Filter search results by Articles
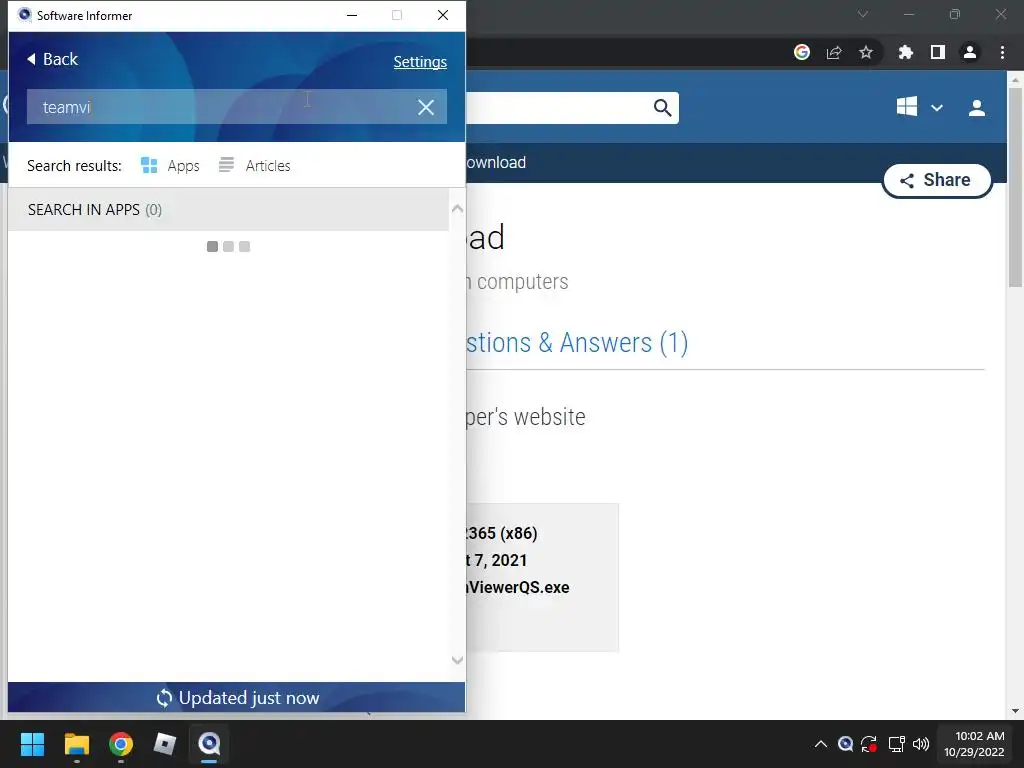 [x=255, y=166]
